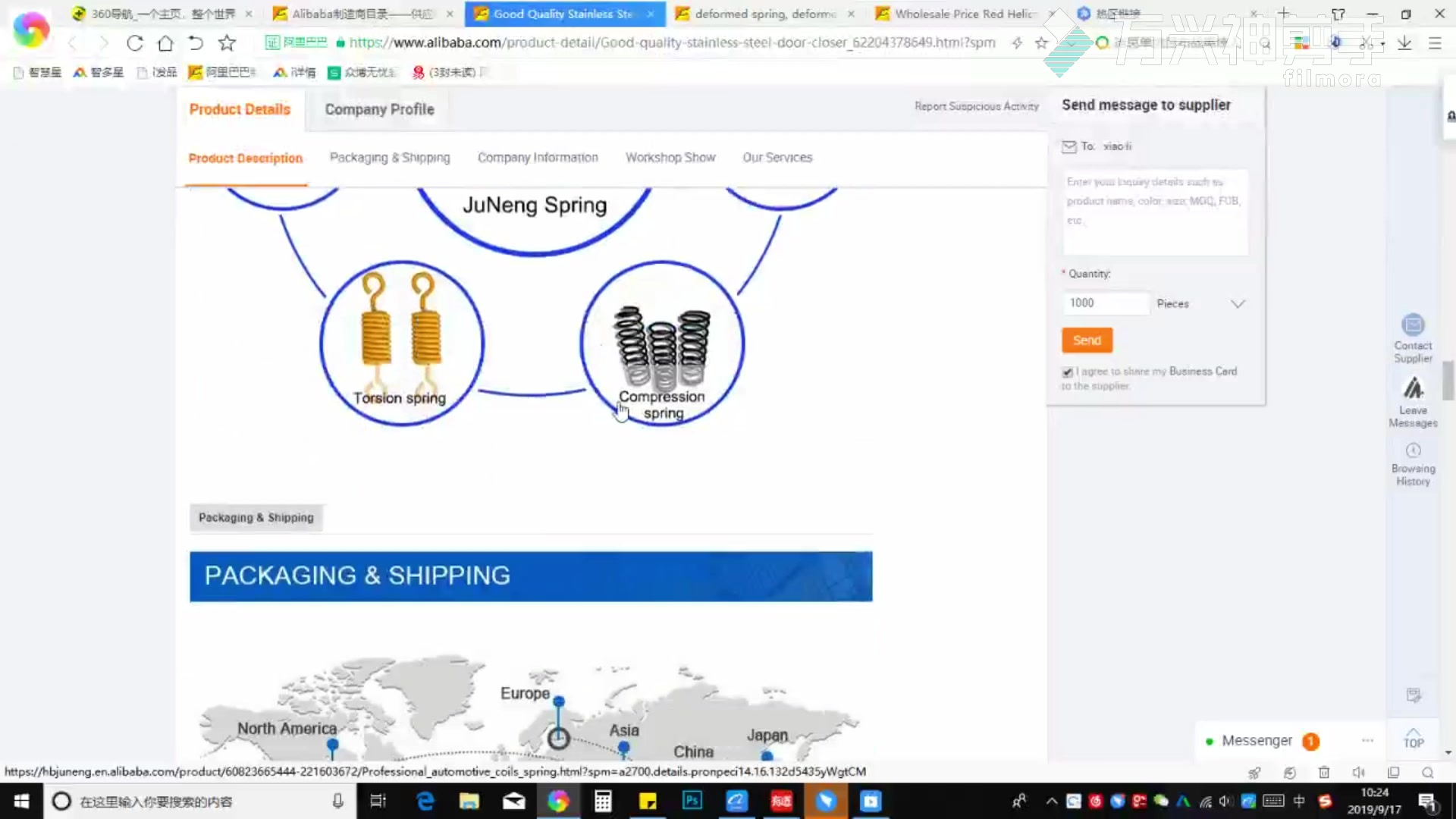Click the Quantity input field
Screen dimensions: 1456x819
point(1106,303)
